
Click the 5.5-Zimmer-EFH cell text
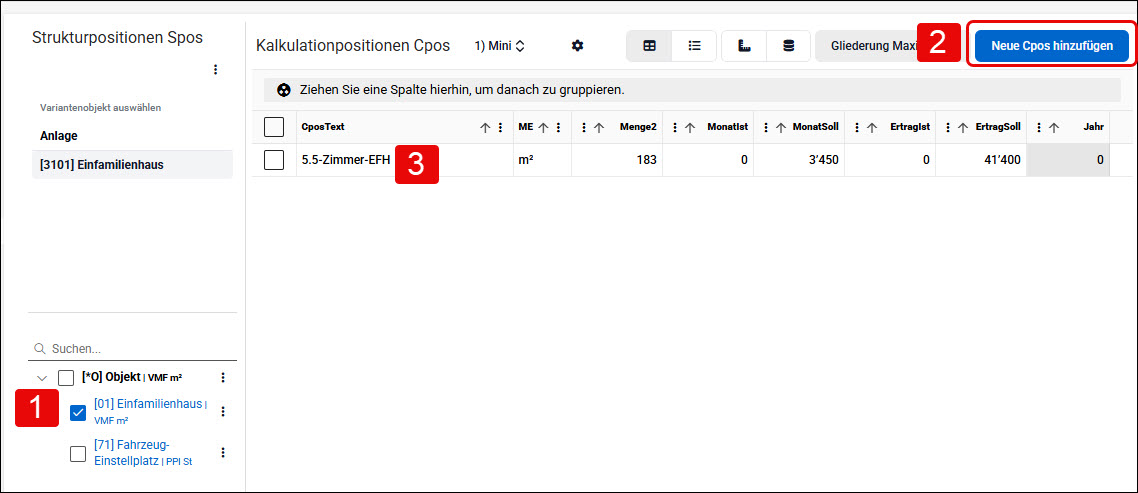coord(345,160)
